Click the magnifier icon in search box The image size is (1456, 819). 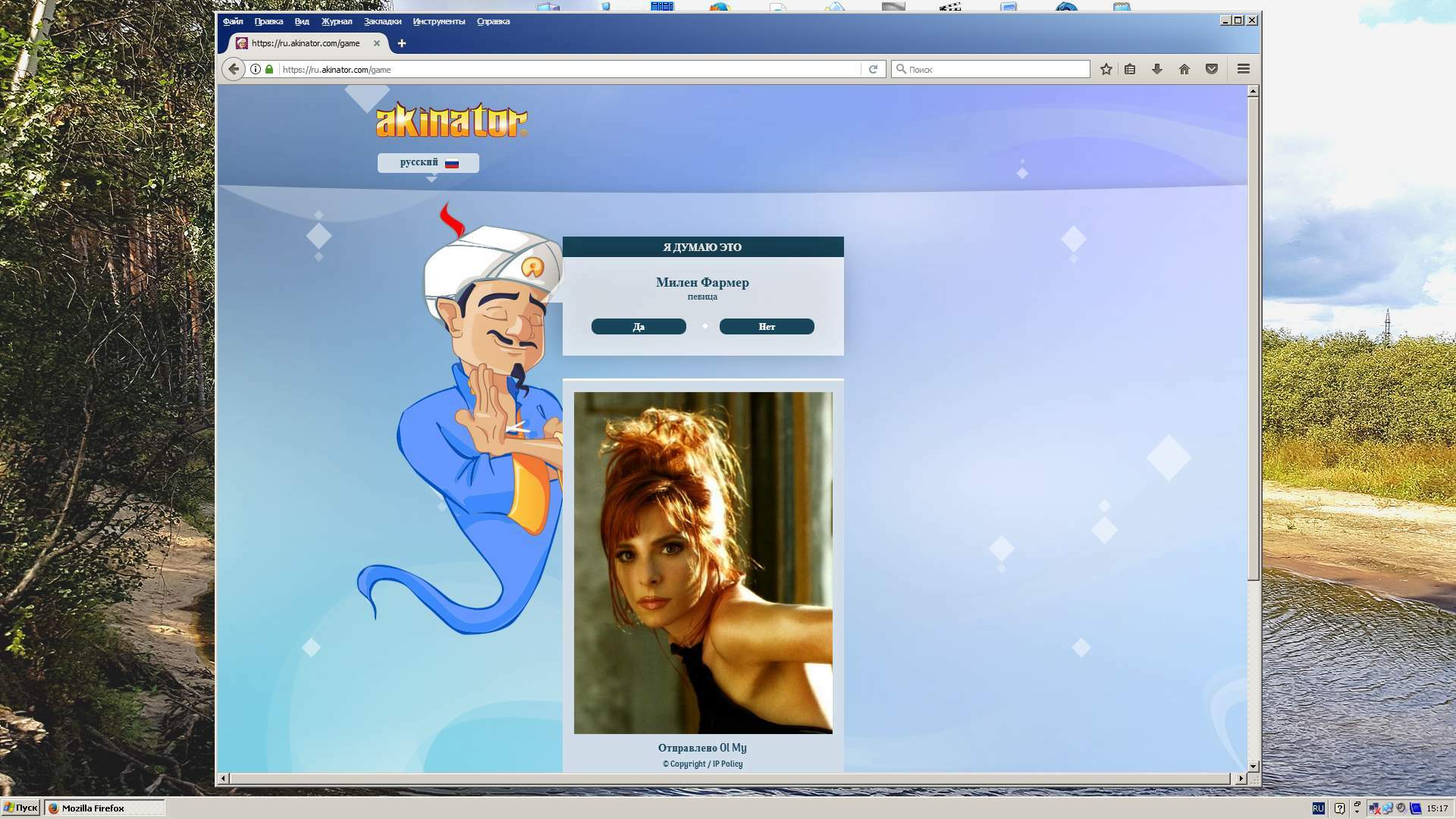tap(901, 69)
